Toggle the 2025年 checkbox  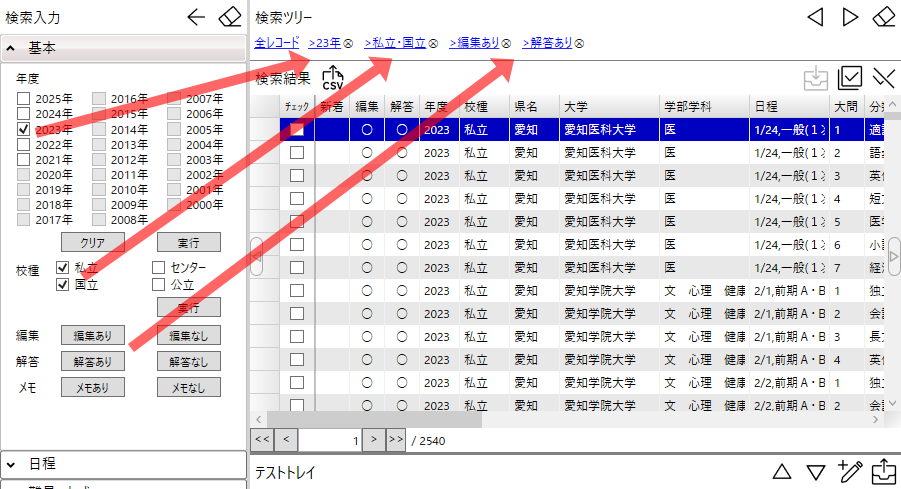tap(24, 99)
